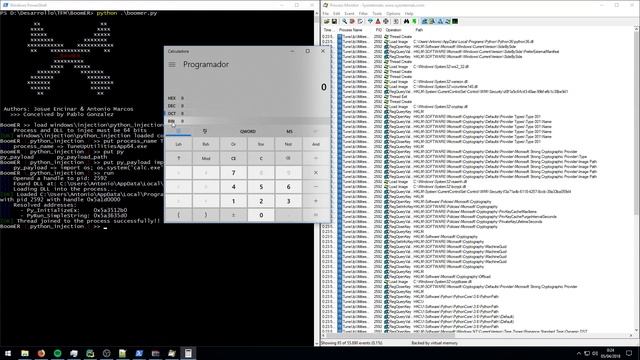Click the digit 7 in Calculator
This screenshot has width=640, height=360.
pos(233,173)
